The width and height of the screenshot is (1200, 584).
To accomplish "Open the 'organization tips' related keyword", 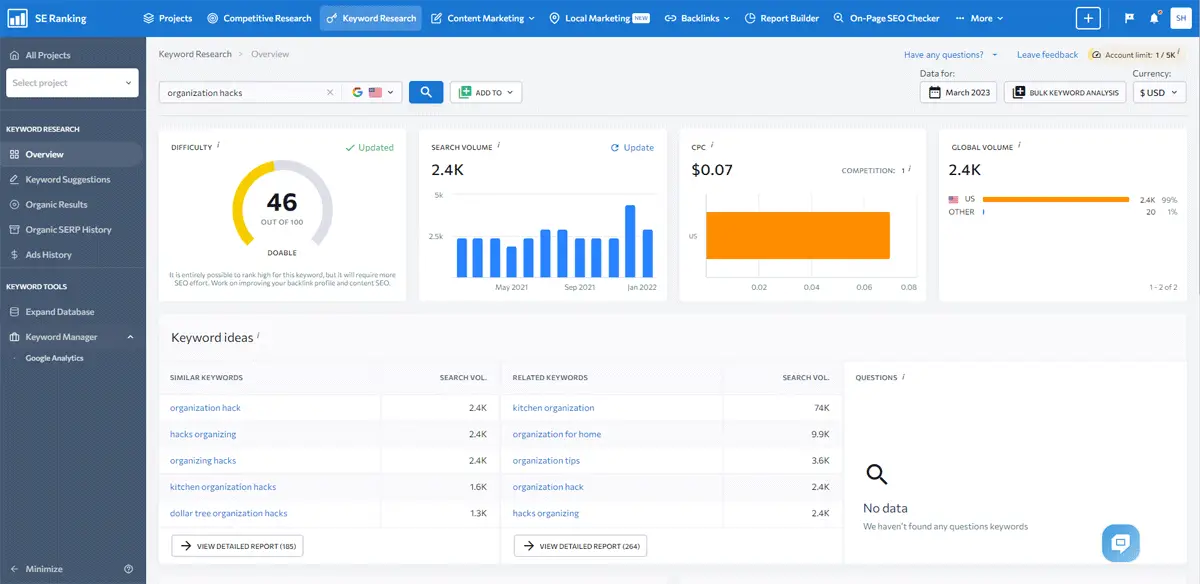I will pyautogui.click(x=546, y=461).
